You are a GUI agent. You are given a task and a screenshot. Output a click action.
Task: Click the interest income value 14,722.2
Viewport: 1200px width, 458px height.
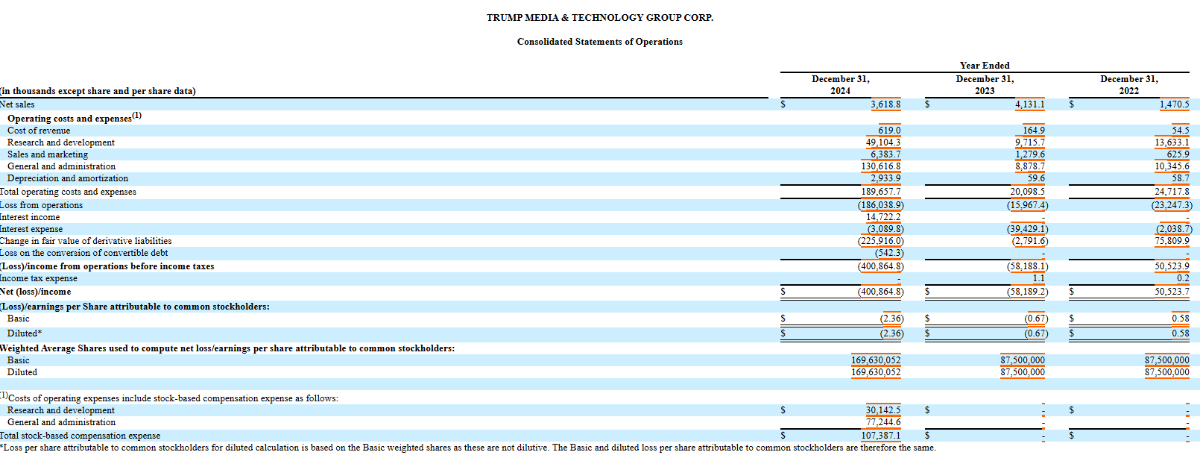[x=883, y=216]
